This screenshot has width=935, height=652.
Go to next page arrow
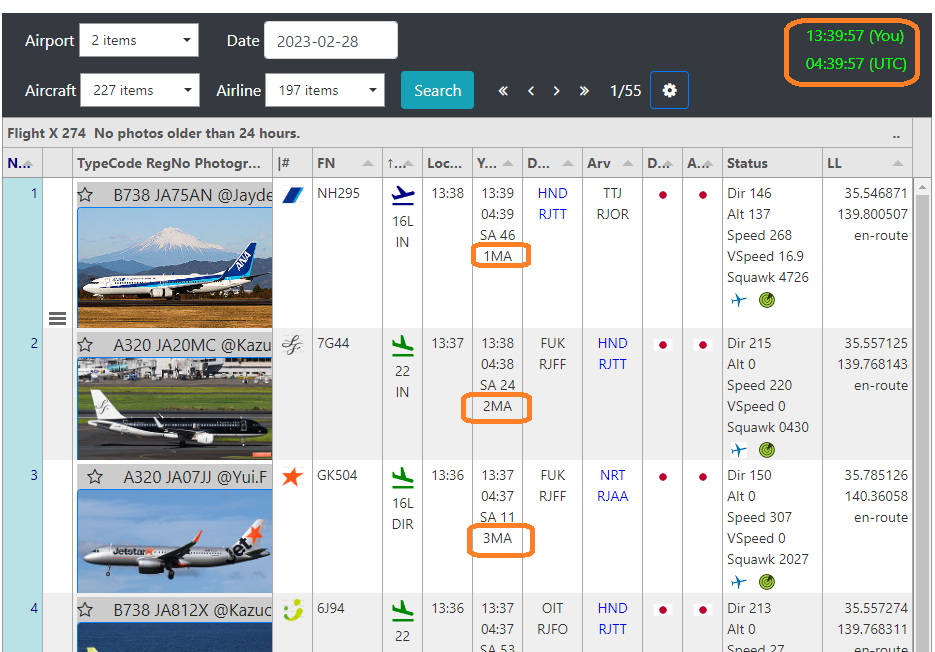tap(556, 91)
